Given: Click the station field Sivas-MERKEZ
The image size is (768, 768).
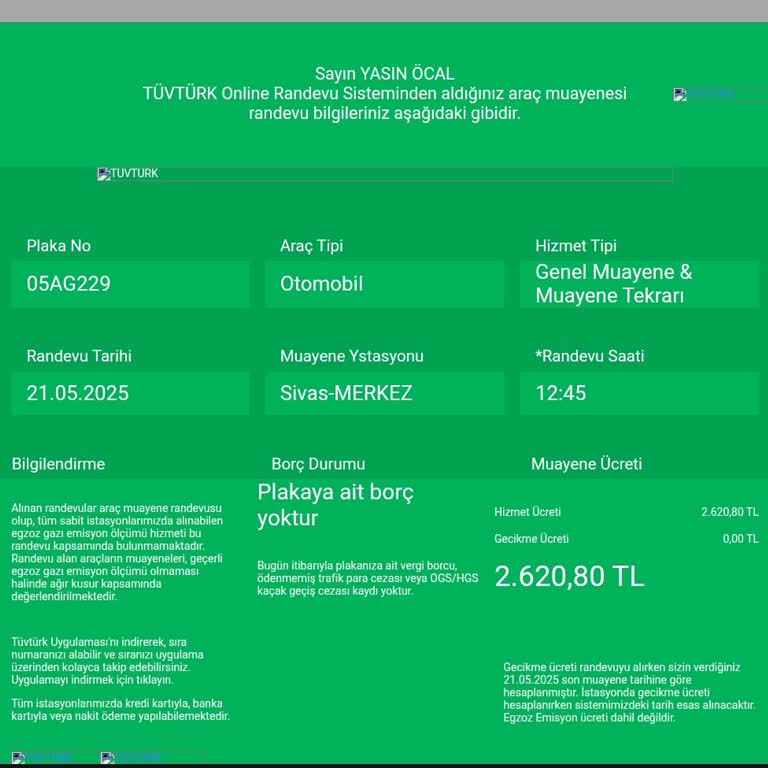Looking at the screenshot, I should (x=384, y=393).
